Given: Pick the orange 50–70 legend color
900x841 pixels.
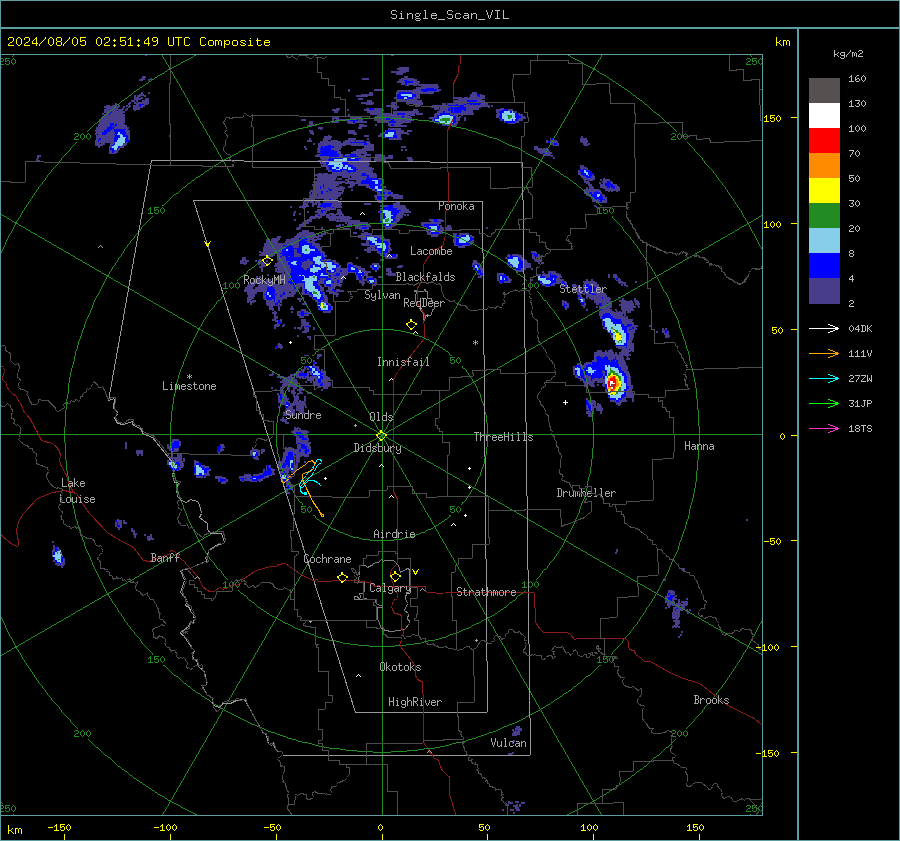Looking at the screenshot, I should pos(824,166).
